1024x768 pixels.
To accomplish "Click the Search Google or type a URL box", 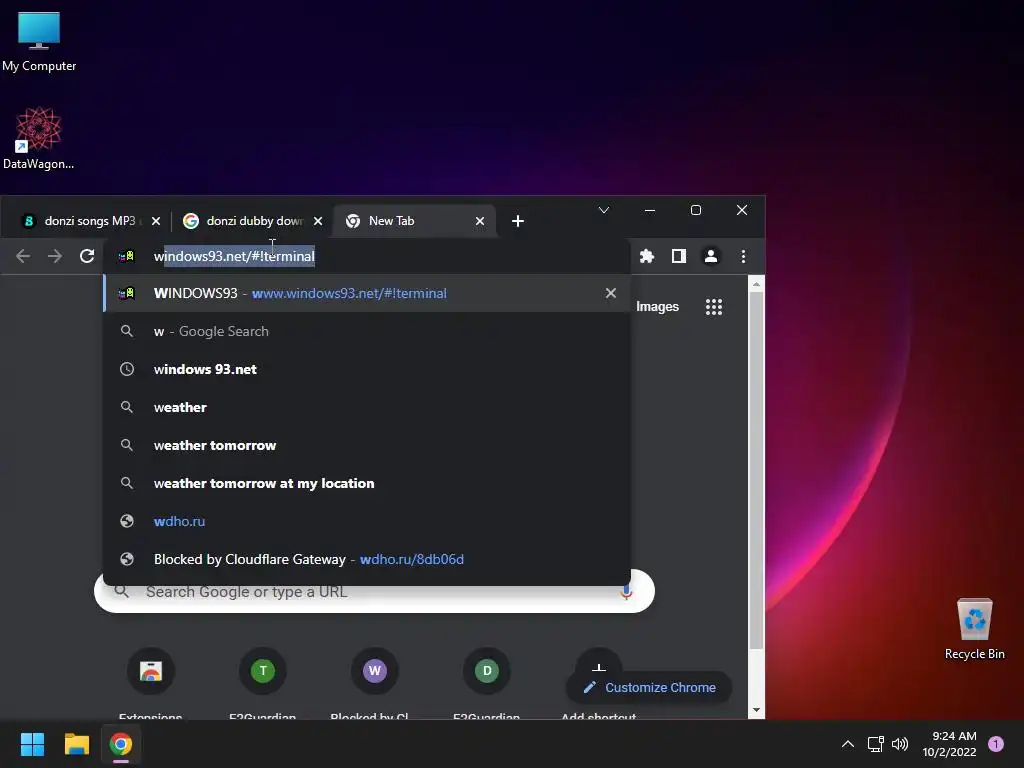I will [374, 592].
